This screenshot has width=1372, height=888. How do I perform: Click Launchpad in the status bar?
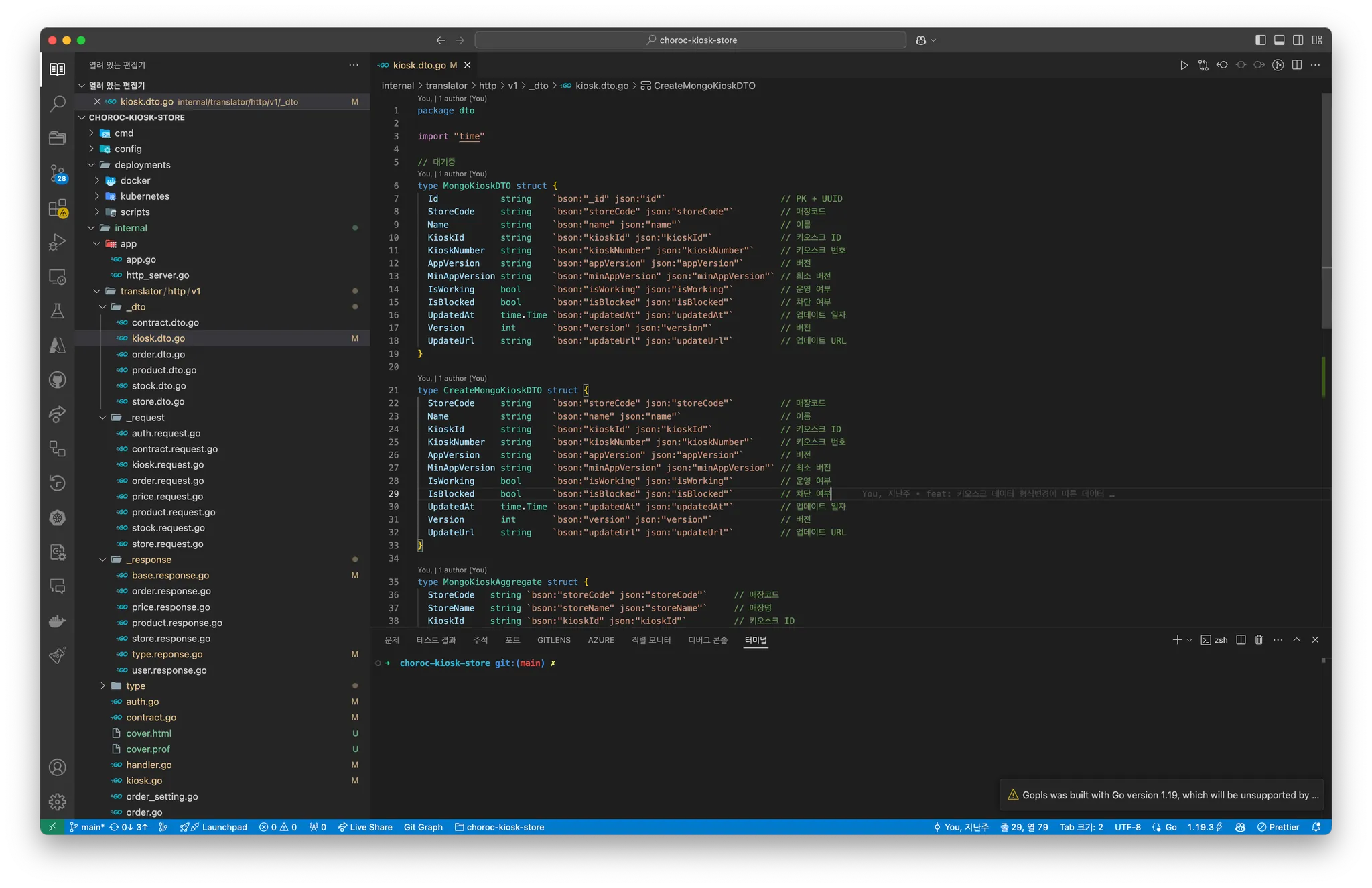point(214,827)
